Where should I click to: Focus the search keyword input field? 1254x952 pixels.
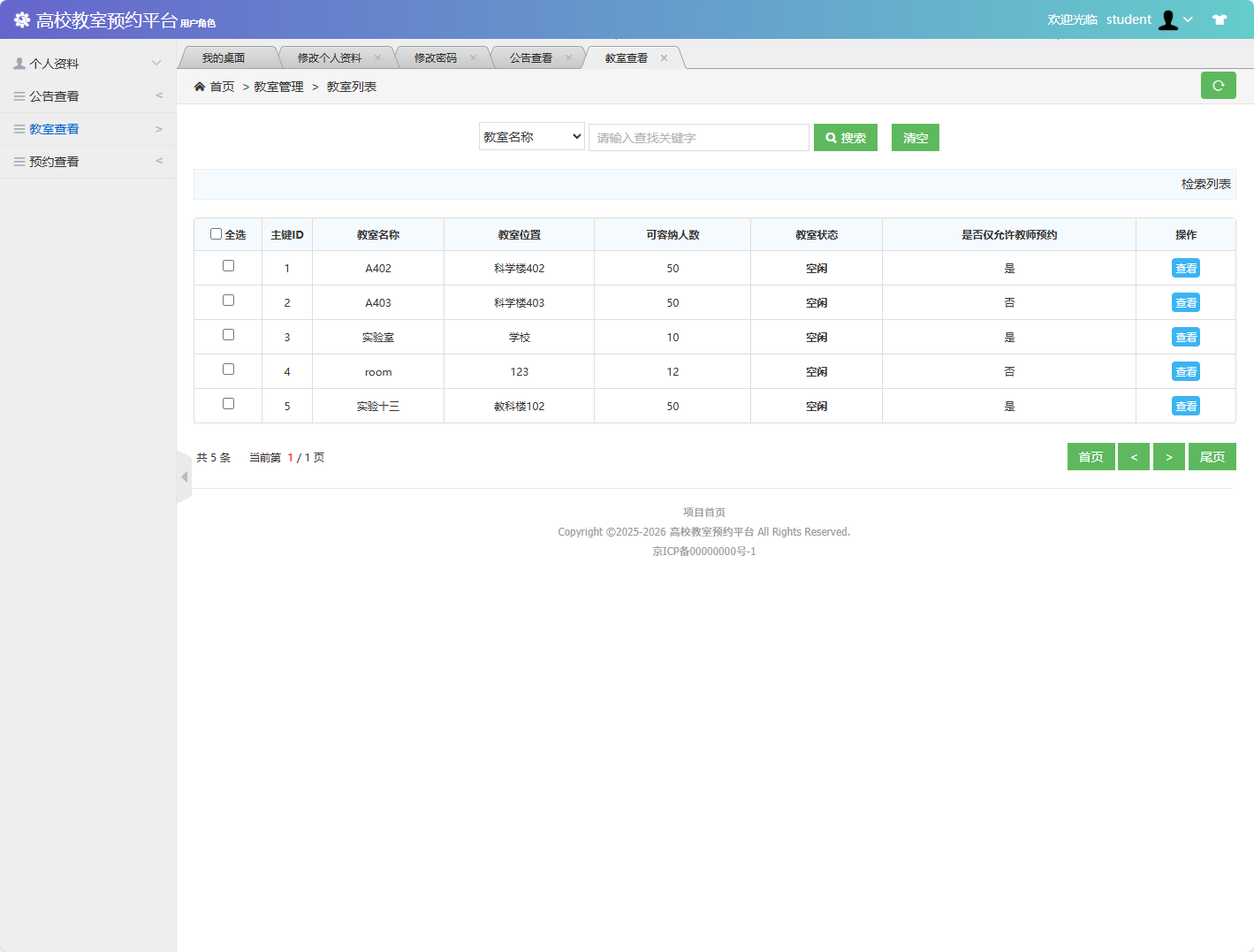point(699,138)
